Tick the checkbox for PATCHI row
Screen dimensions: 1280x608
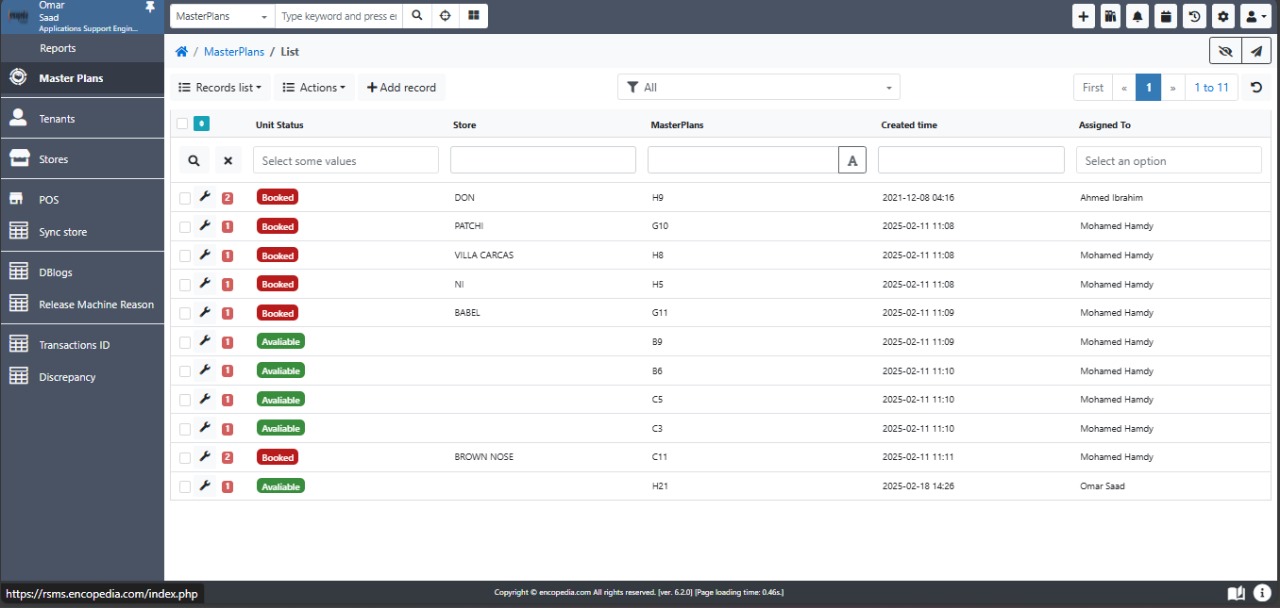click(184, 227)
